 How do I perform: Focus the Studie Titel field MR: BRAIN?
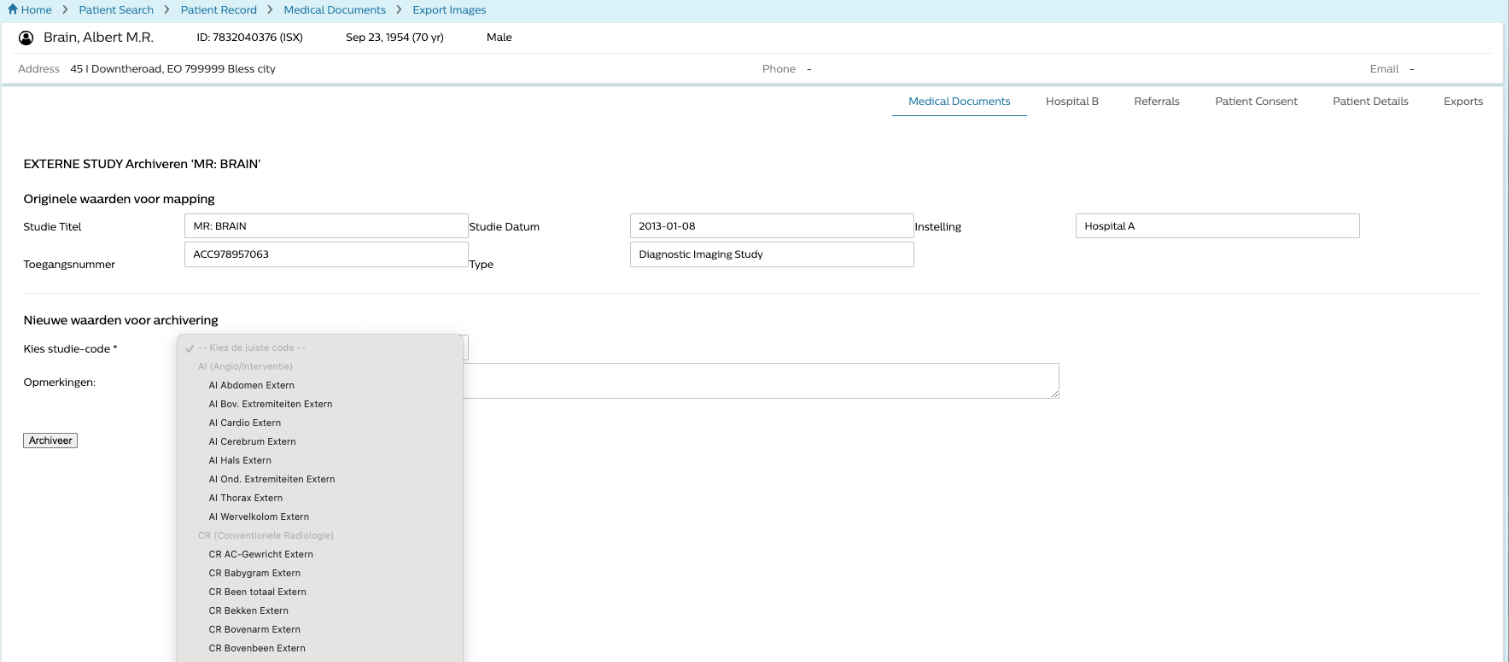pyautogui.click(x=326, y=226)
